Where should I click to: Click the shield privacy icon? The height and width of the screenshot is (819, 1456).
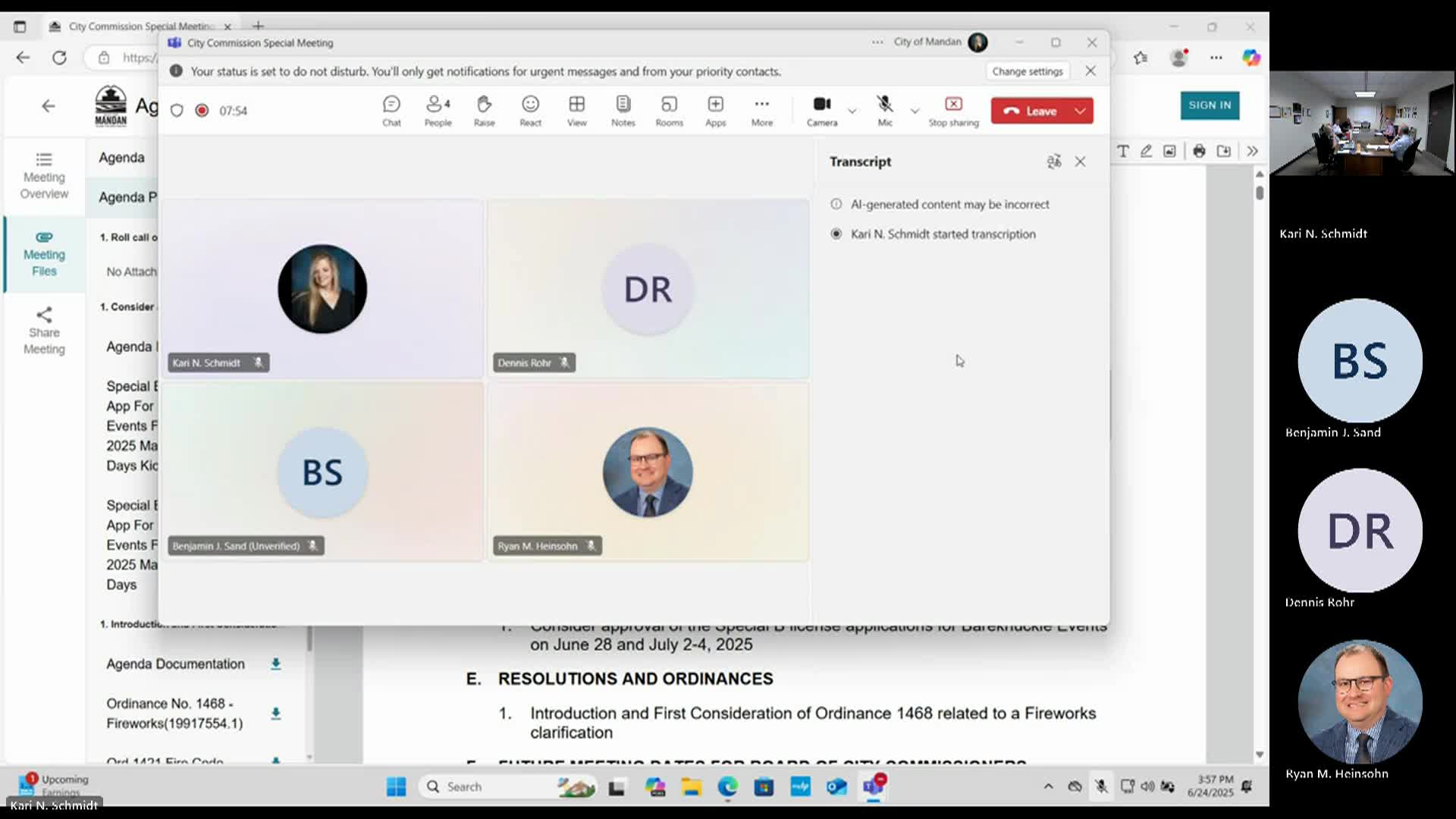(177, 111)
